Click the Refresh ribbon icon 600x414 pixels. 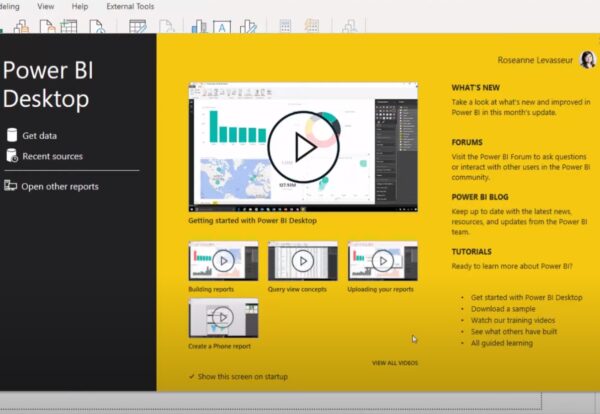click(x=166, y=26)
